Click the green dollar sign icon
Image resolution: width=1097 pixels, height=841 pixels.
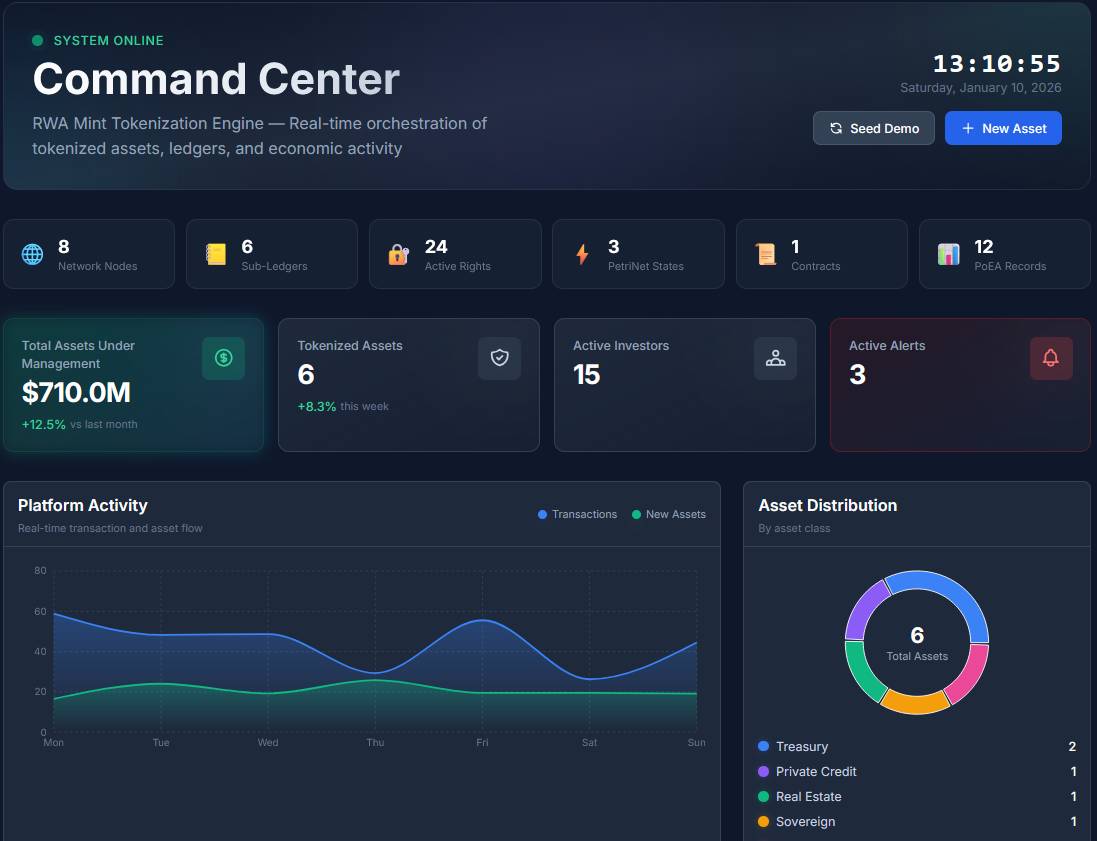[223, 358]
